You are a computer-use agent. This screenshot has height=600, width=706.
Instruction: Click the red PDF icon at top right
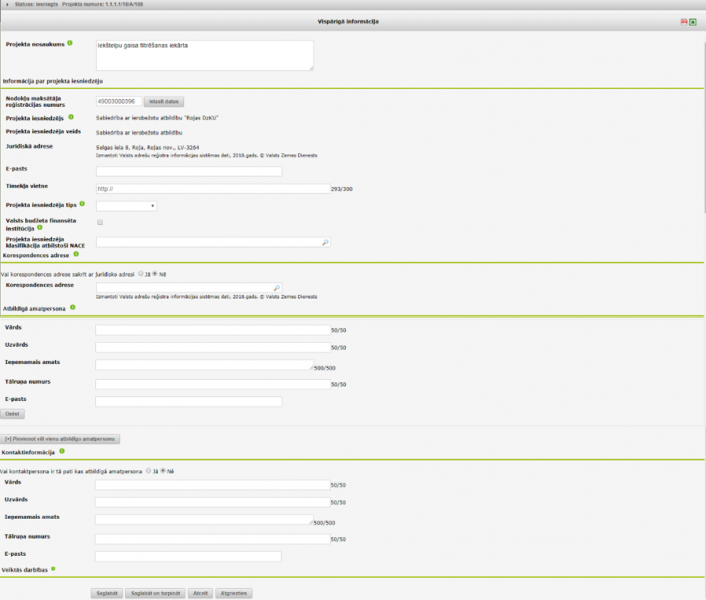684,21
